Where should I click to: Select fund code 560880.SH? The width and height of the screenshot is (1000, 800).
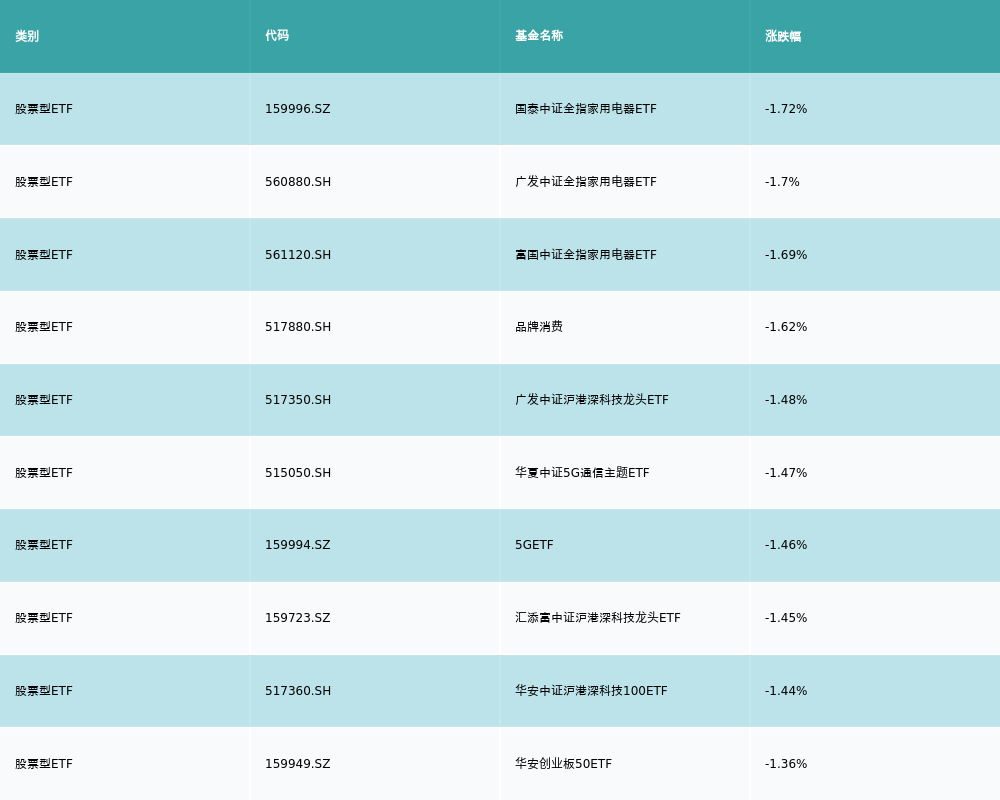[x=298, y=182]
